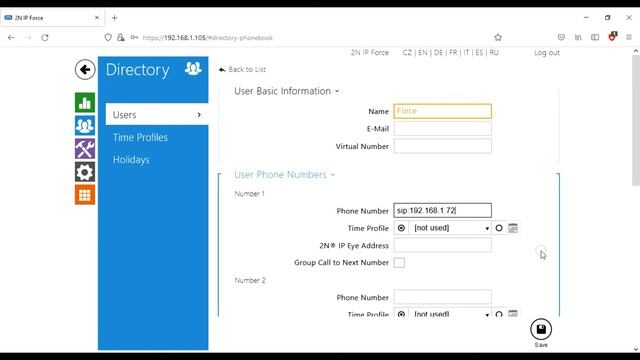Open the browser library icon

(x=578, y=38)
